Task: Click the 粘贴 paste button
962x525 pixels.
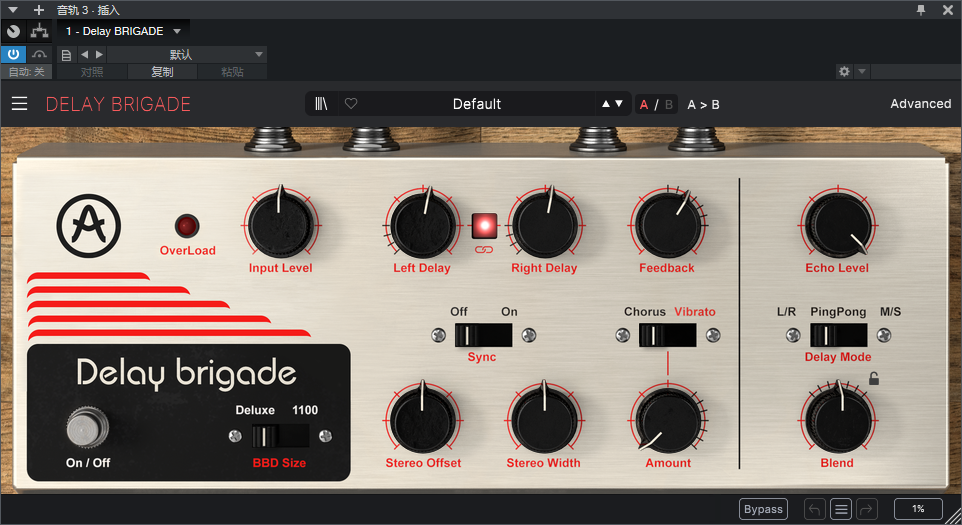Action: click(233, 72)
